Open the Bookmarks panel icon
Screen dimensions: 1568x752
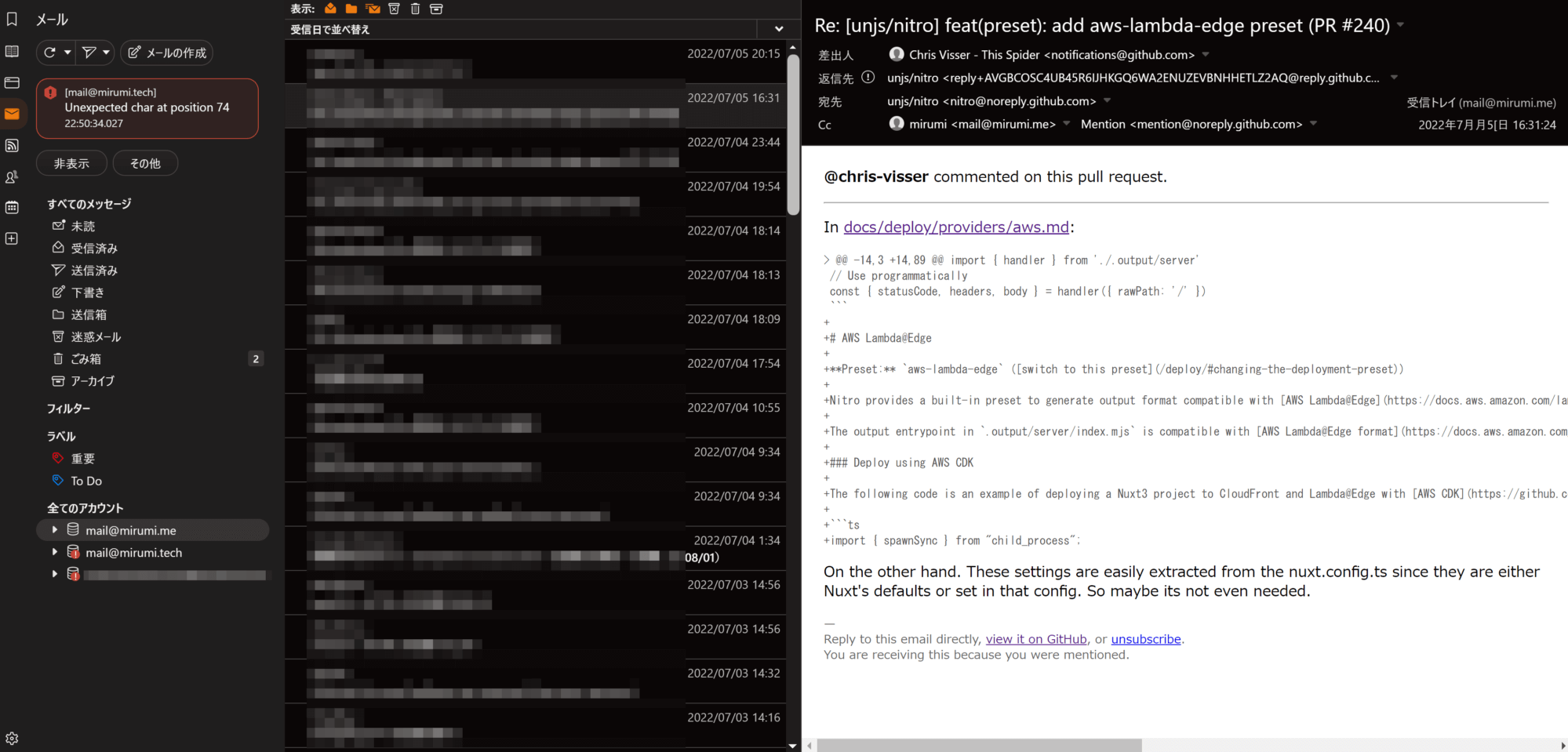(12, 20)
